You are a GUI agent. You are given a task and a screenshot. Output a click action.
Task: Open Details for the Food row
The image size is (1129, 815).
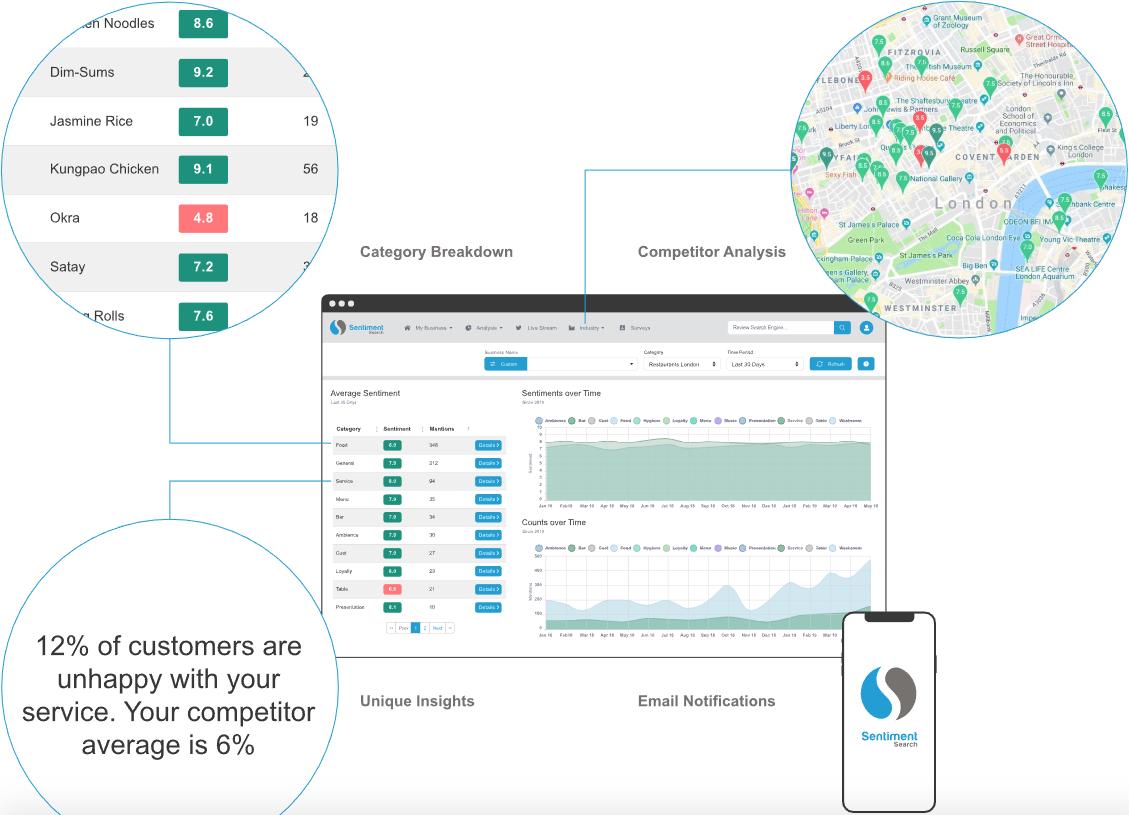tap(488, 446)
